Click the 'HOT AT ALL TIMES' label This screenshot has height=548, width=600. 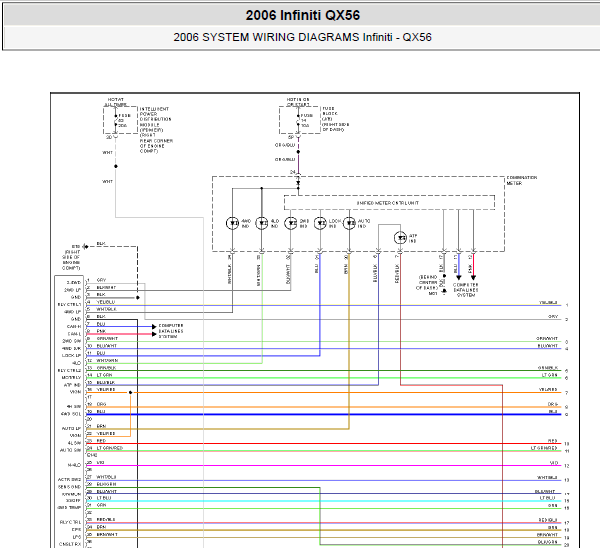[x=116, y=102]
